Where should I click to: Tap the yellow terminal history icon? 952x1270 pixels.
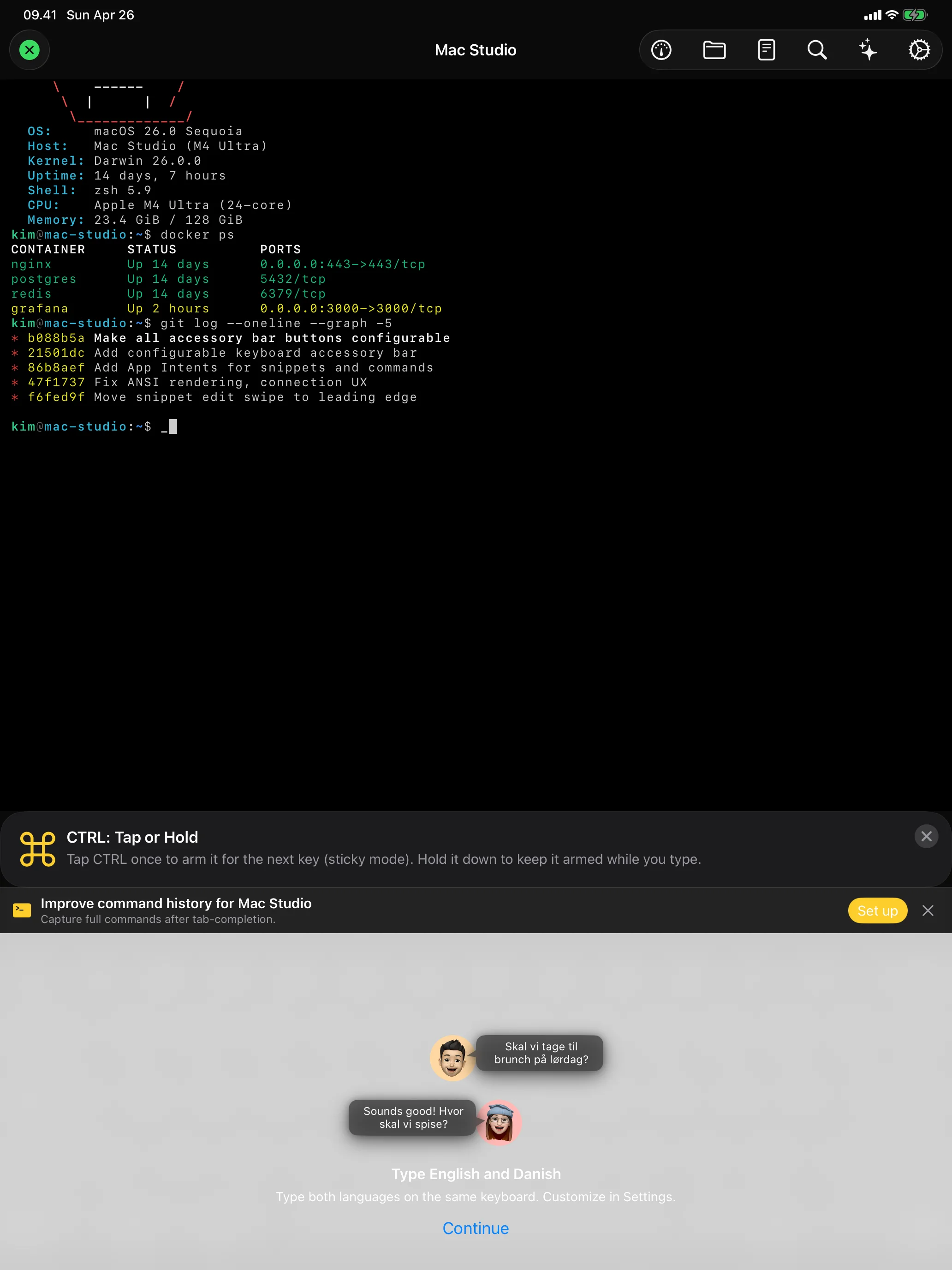click(22, 910)
